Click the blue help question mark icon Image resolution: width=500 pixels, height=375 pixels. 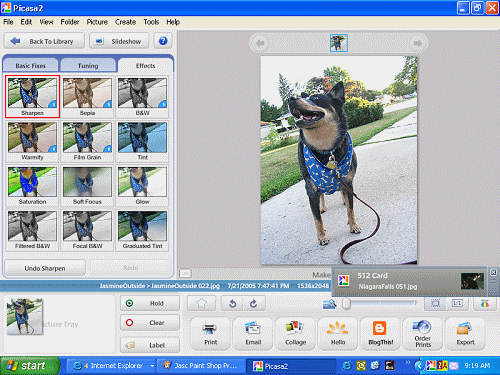[x=163, y=41]
